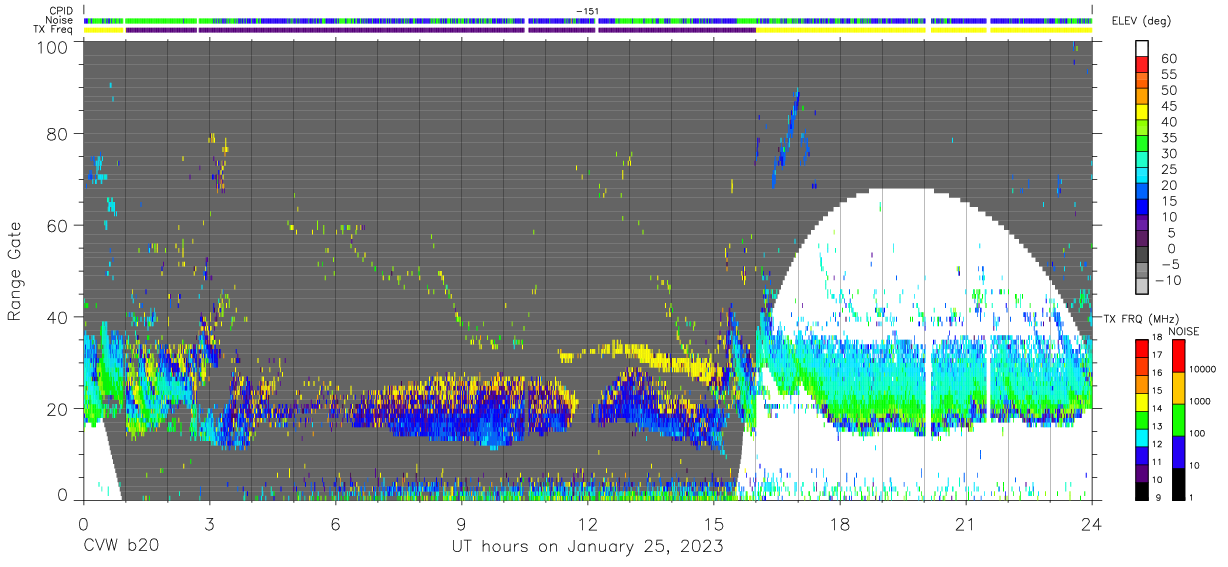Click the Range Gate axis title
Screen dimensions: 1228x567
(x=15, y=272)
